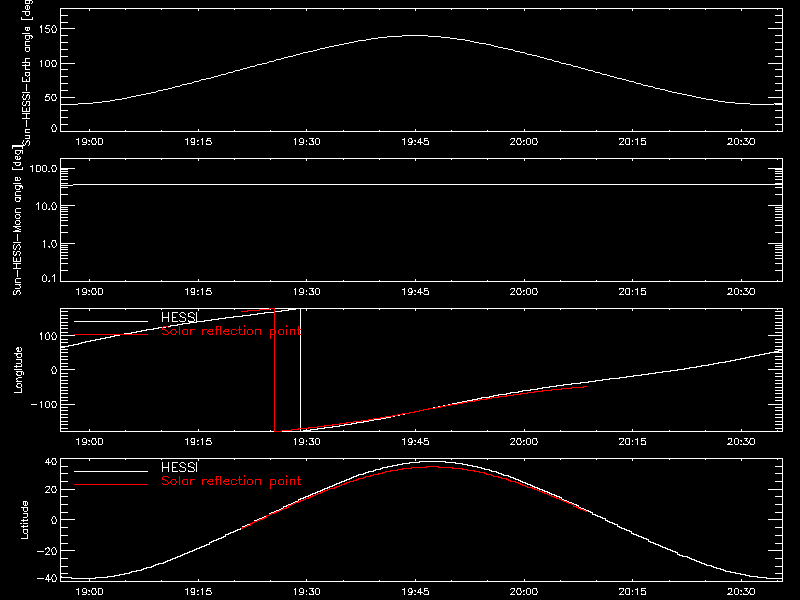Screen dimensions: 800x600
Task: Click the "100.0" tick on the Moon angle axis
Action: coord(43,169)
